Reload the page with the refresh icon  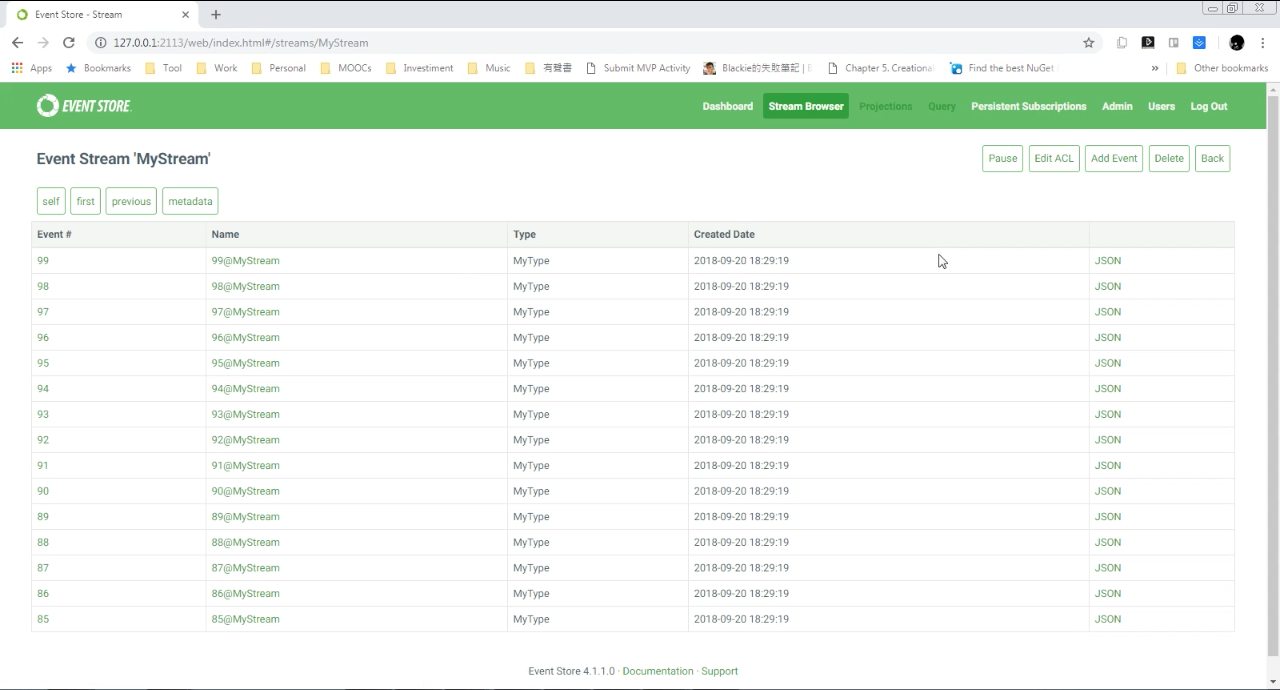69,43
